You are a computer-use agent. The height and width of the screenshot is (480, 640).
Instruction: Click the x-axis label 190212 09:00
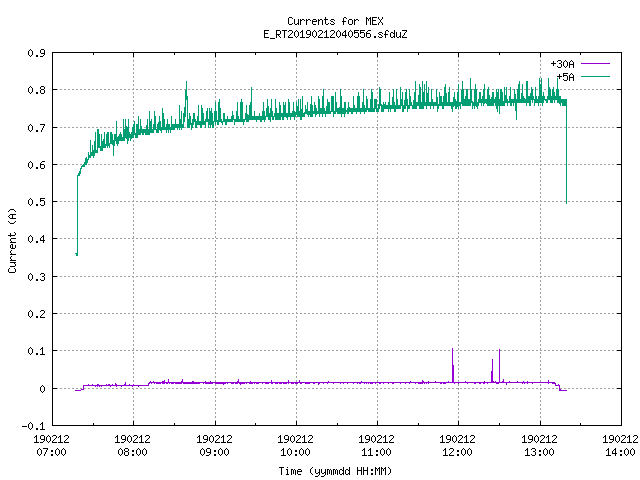tap(214, 445)
